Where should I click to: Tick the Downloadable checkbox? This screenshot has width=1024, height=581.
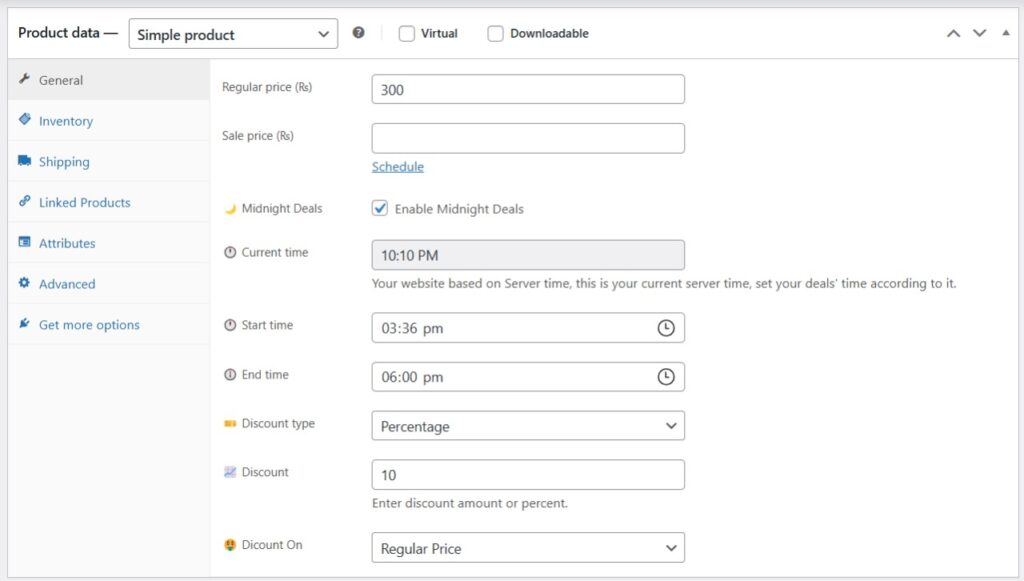tap(496, 33)
